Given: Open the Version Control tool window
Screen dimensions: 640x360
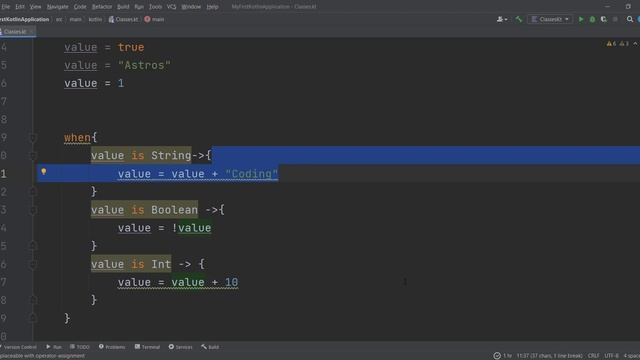Looking at the screenshot, I should [18, 347].
